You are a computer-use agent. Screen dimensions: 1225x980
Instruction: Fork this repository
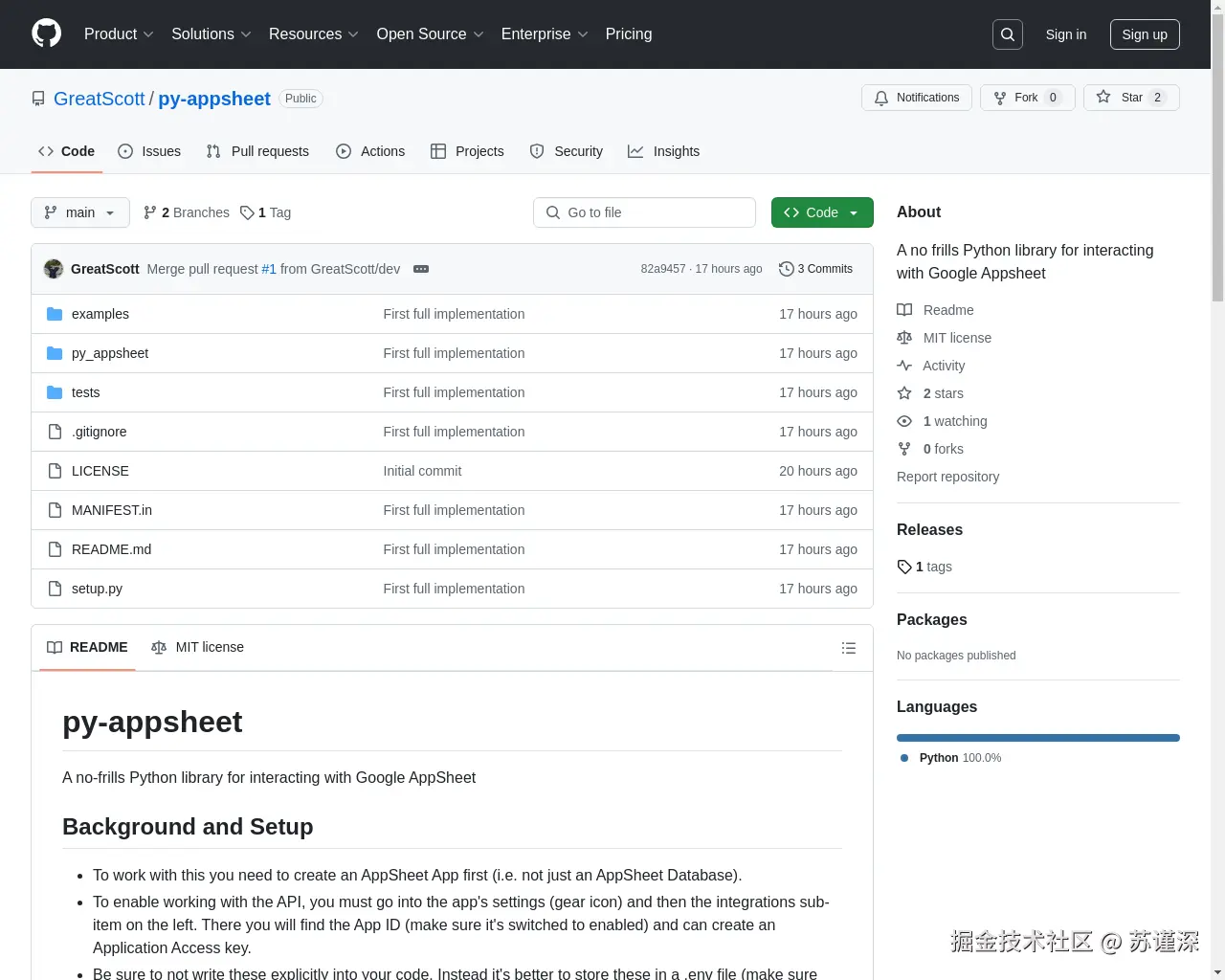tap(1027, 98)
